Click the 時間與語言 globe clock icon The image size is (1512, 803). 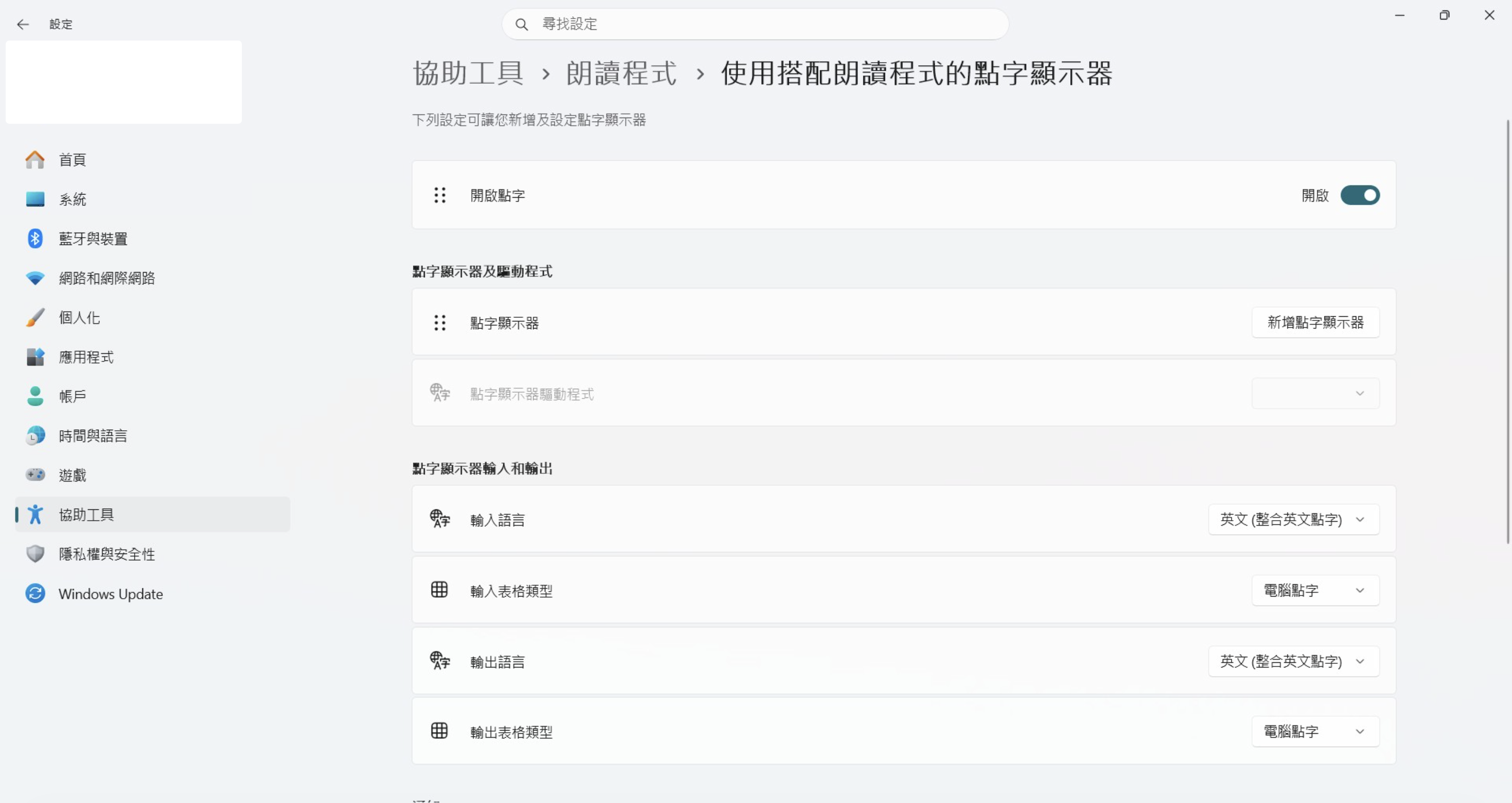[x=35, y=435]
